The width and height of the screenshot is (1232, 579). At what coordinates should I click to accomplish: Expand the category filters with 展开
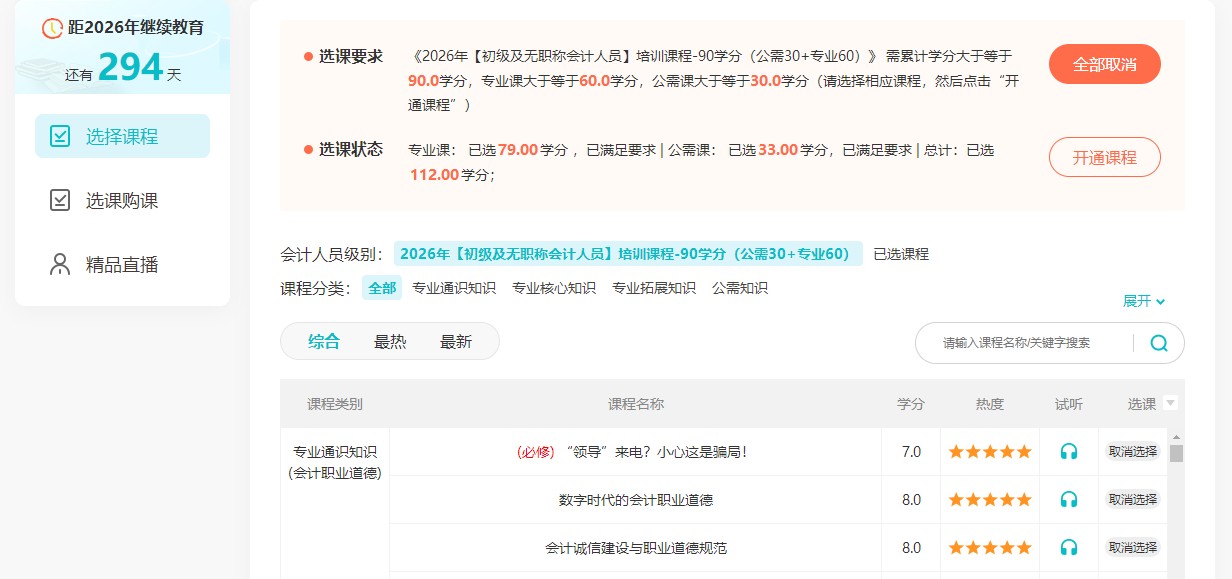(1144, 301)
